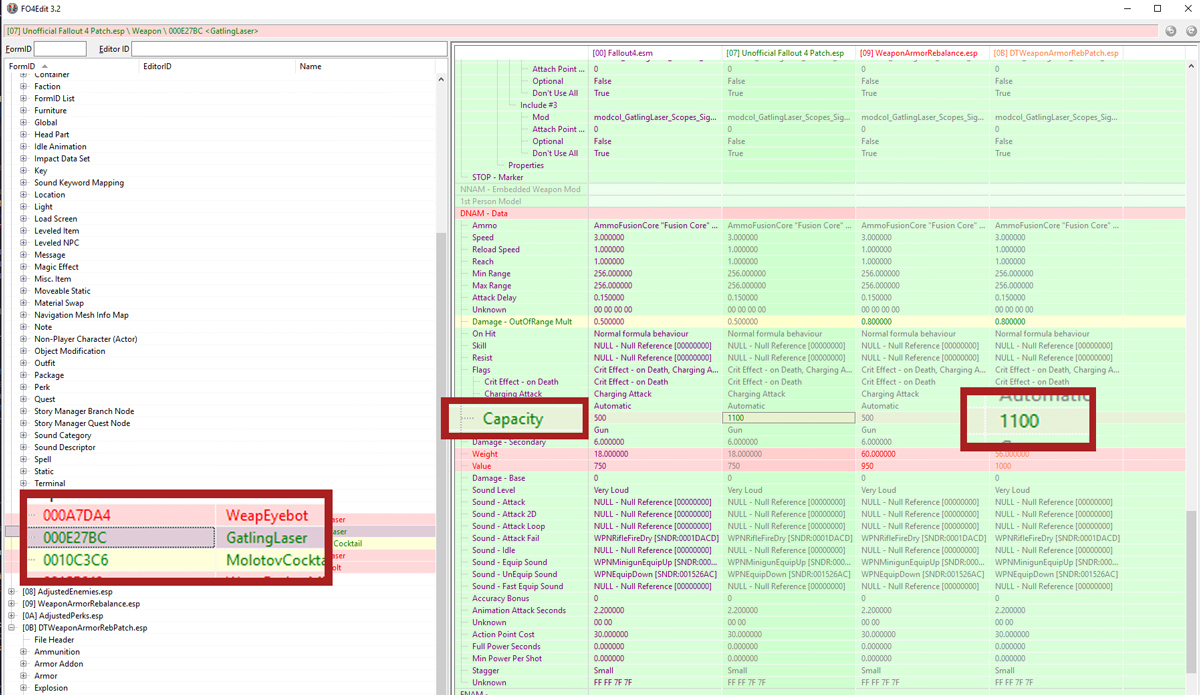Select the Sound Keyword Mapping tree item
Image resolution: width=1200 pixels, height=695 pixels.
coord(79,183)
